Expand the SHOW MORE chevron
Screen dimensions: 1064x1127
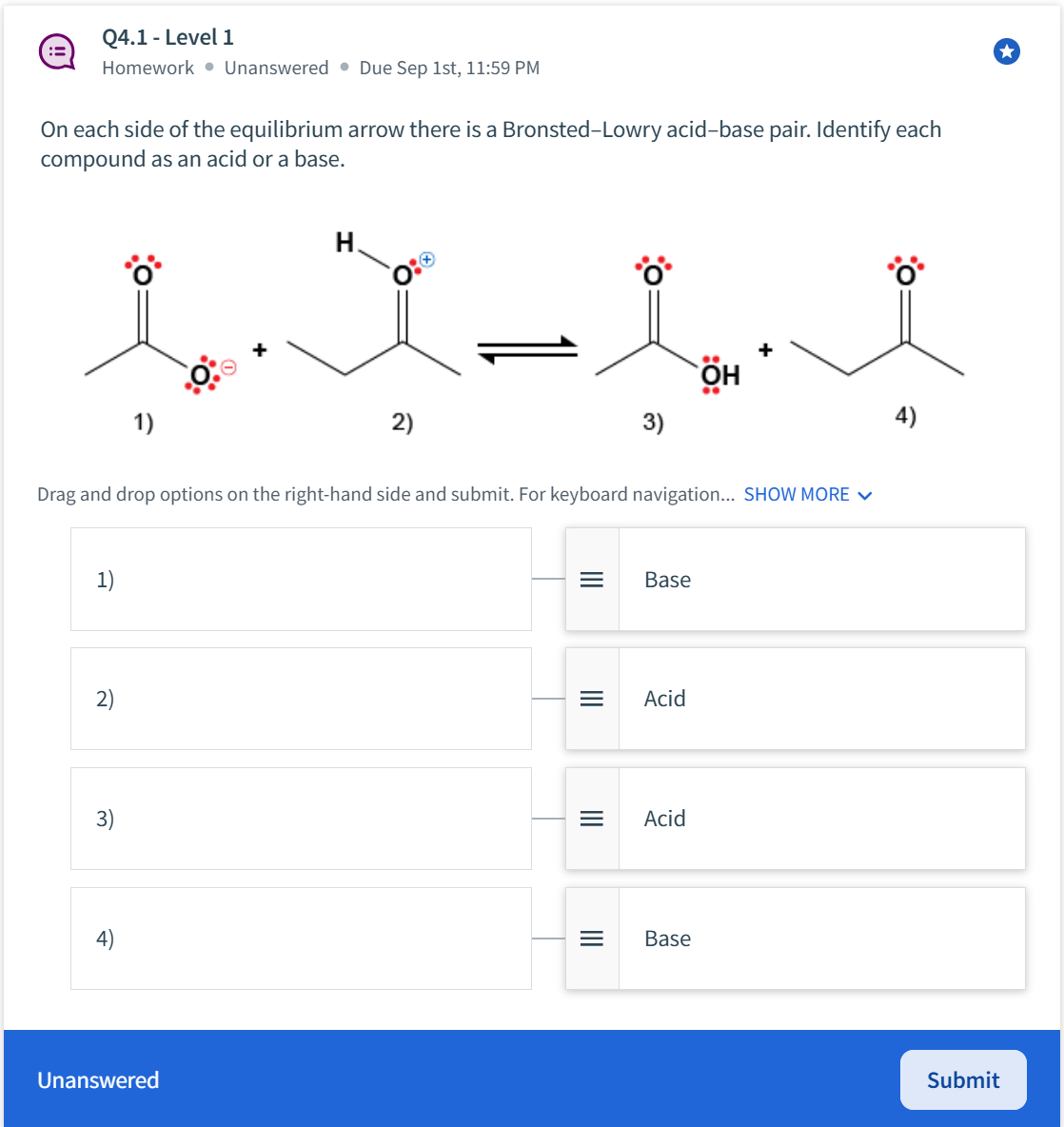coord(864,494)
